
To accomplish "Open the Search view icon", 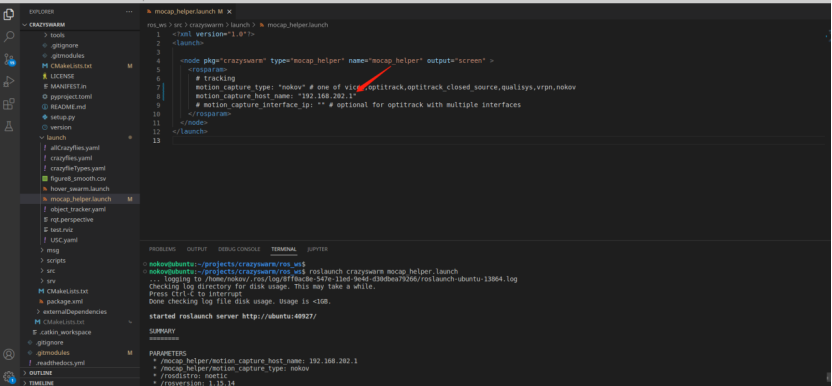I will pos(9,36).
